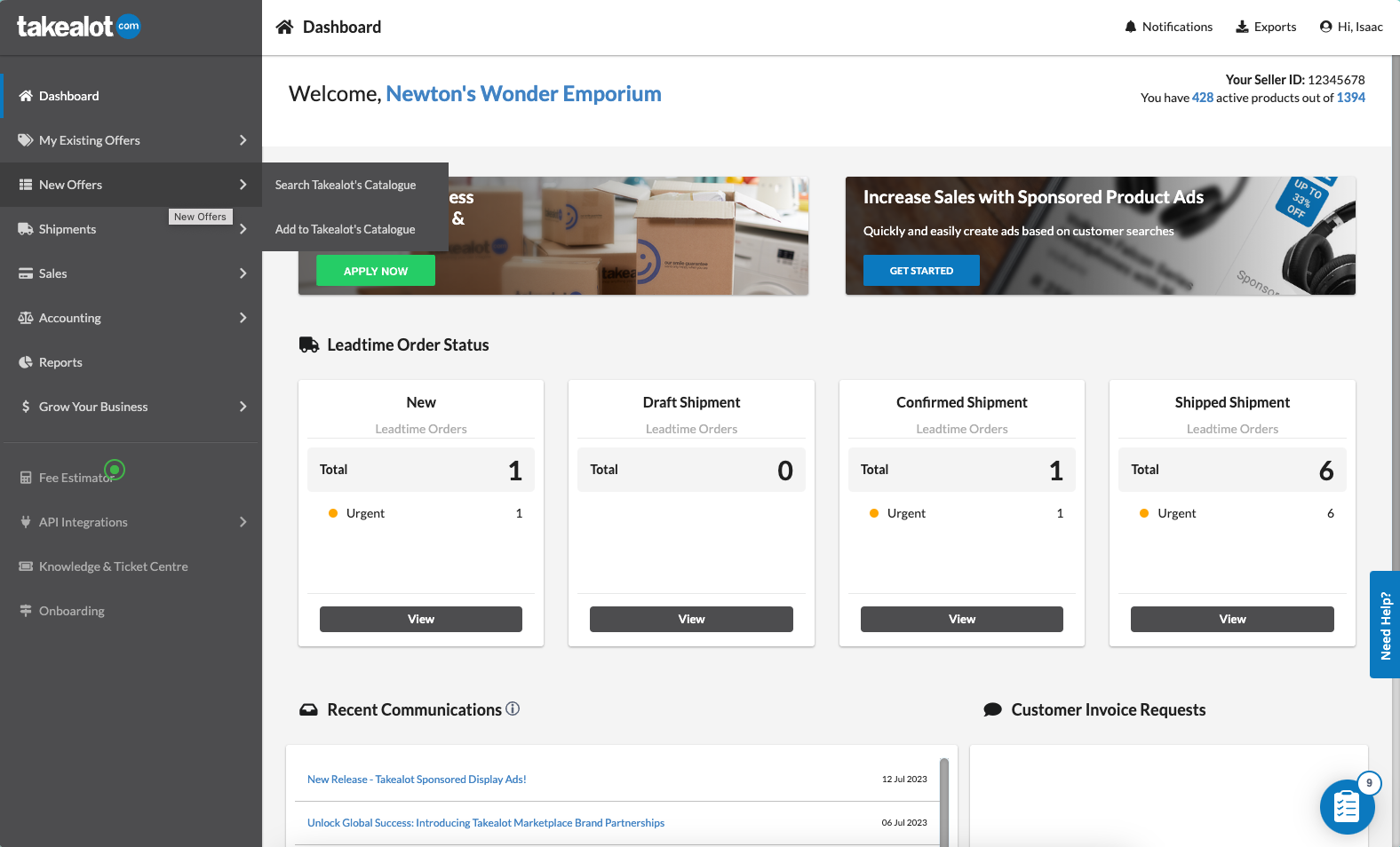Expand Grow Your Business submenu
Image resolution: width=1400 pixels, height=847 pixels.
coord(243,407)
